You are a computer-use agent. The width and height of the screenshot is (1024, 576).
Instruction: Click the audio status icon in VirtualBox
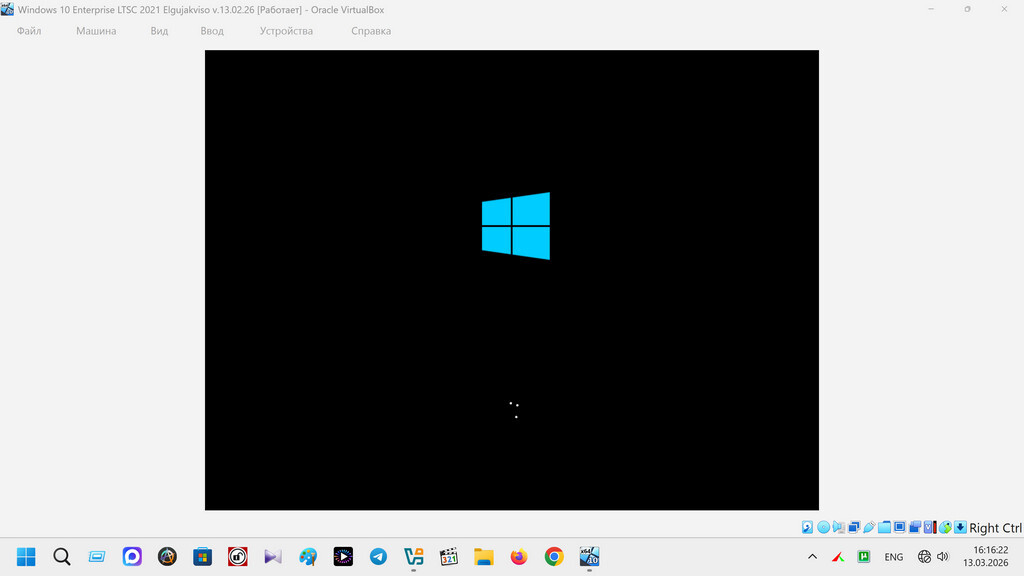(839, 527)
